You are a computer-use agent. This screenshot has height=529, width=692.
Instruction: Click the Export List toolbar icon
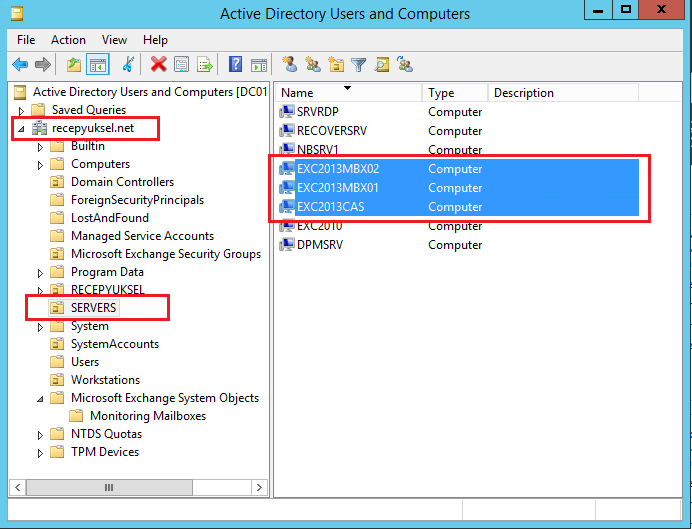tap(205, 65)
